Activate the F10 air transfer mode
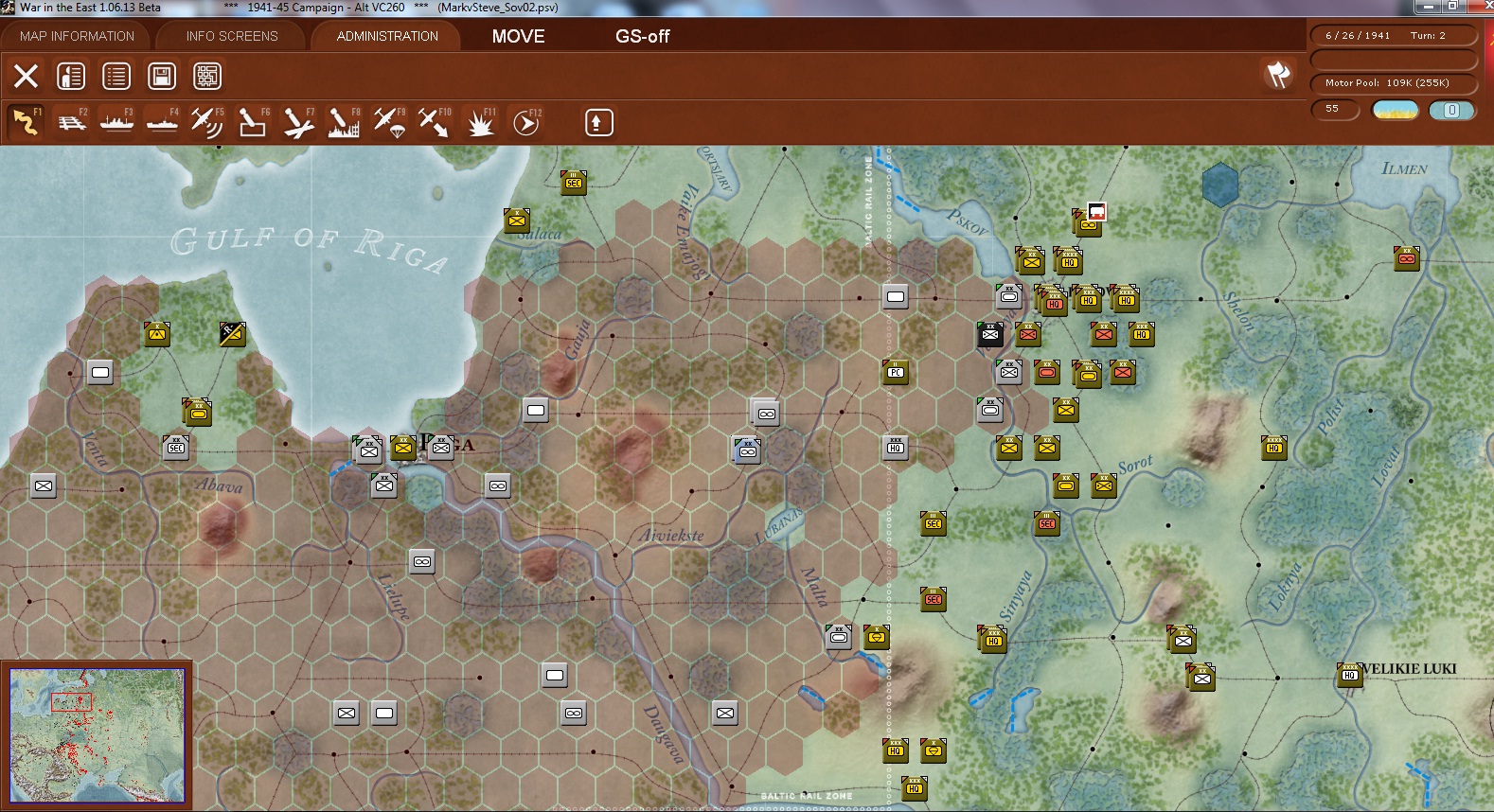This screenshot has height=812, width=1494. tap(435, 122)
